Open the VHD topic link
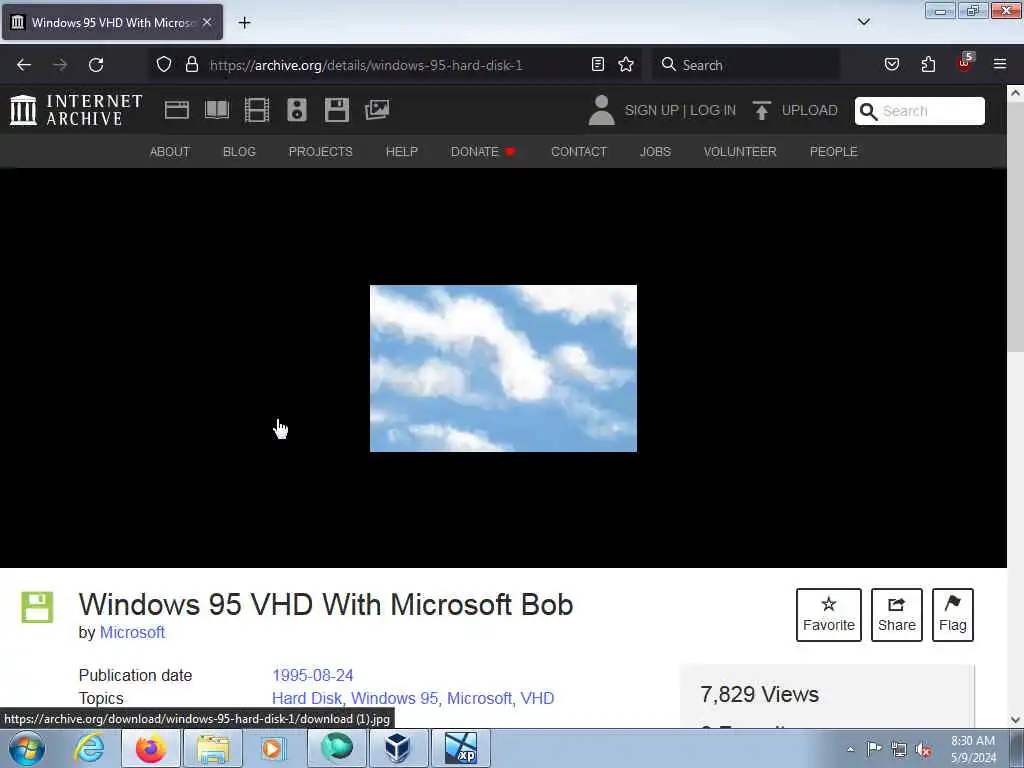Screen dimensions: 1024x768 point(537,698)
